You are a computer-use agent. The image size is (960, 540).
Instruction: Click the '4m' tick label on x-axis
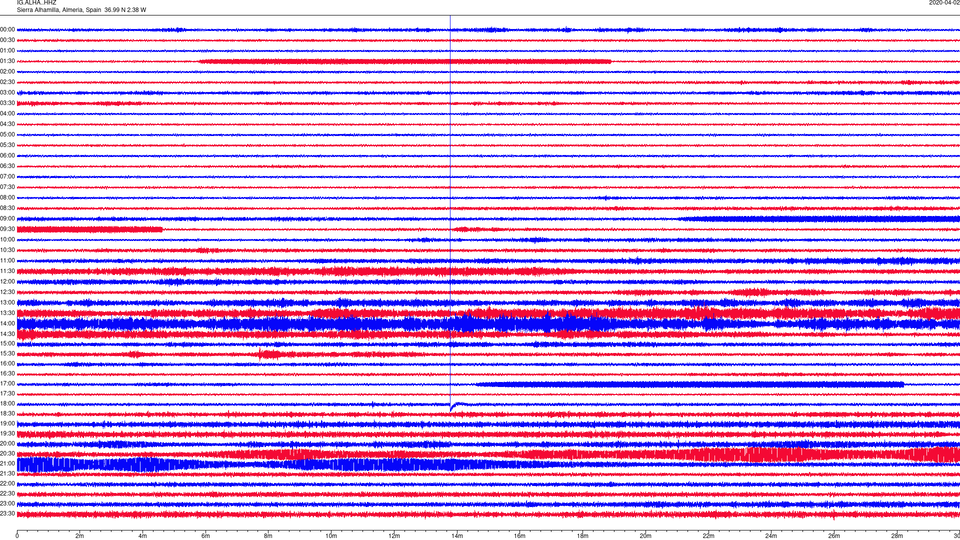143,536
